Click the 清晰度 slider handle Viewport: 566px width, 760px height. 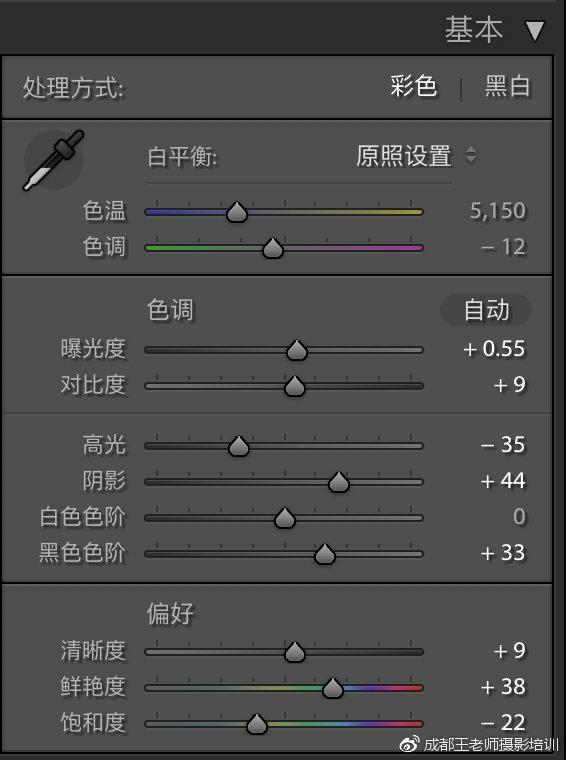point(295,652)
